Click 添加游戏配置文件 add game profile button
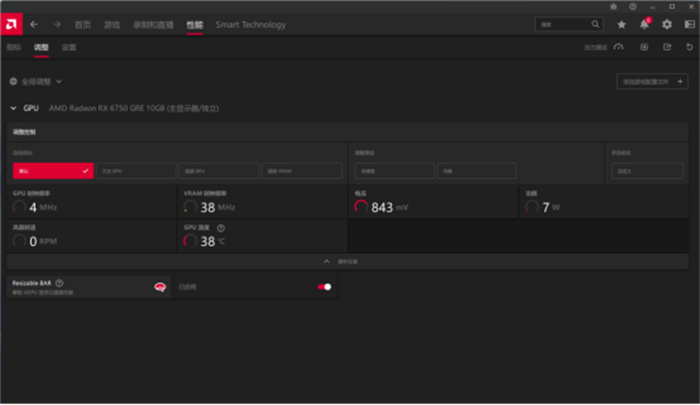Screen dimensions: 700x405 point(652,82)
